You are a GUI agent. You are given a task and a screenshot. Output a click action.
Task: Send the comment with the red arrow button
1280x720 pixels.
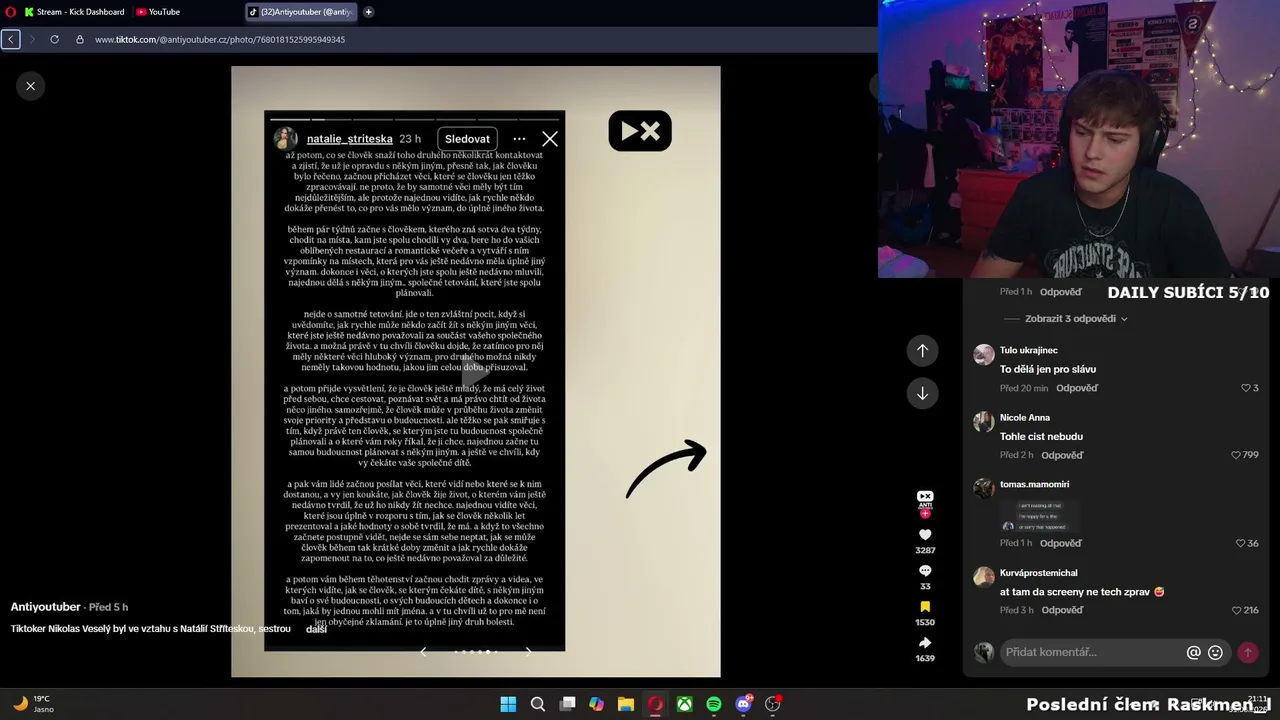click(x=1247, y=652)
